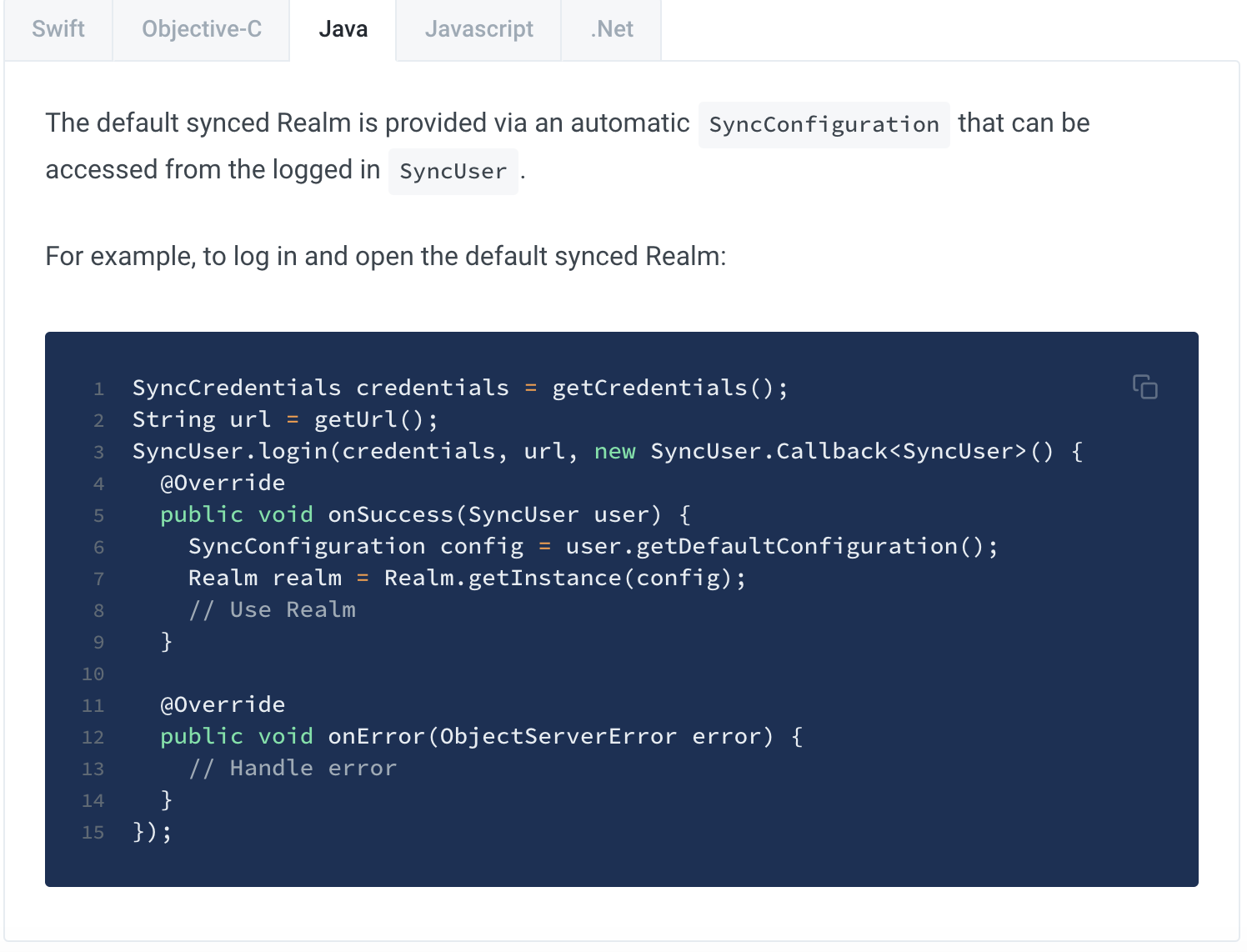Select the Java tab

343,29
